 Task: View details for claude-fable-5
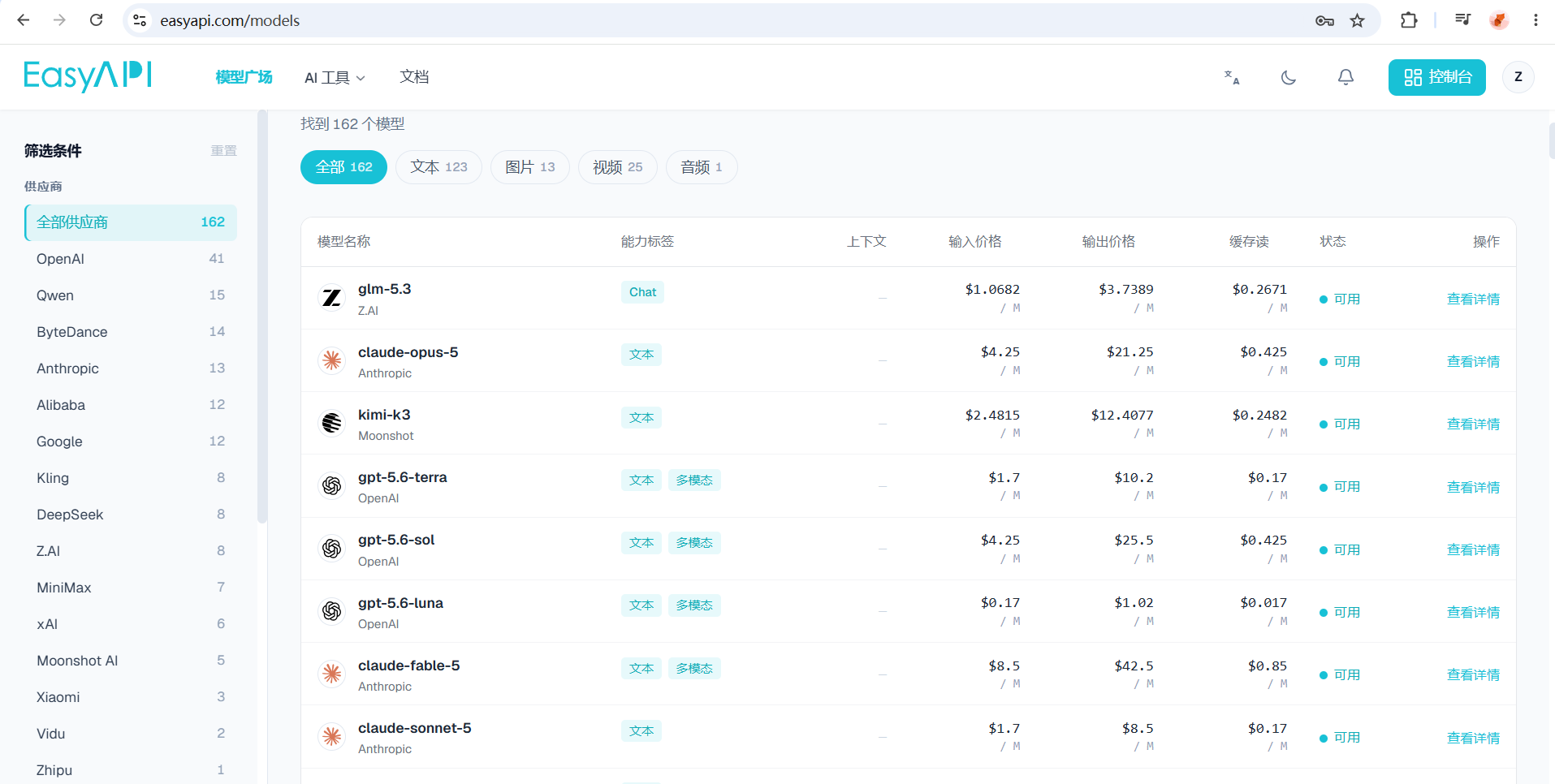coord(1473,674)
